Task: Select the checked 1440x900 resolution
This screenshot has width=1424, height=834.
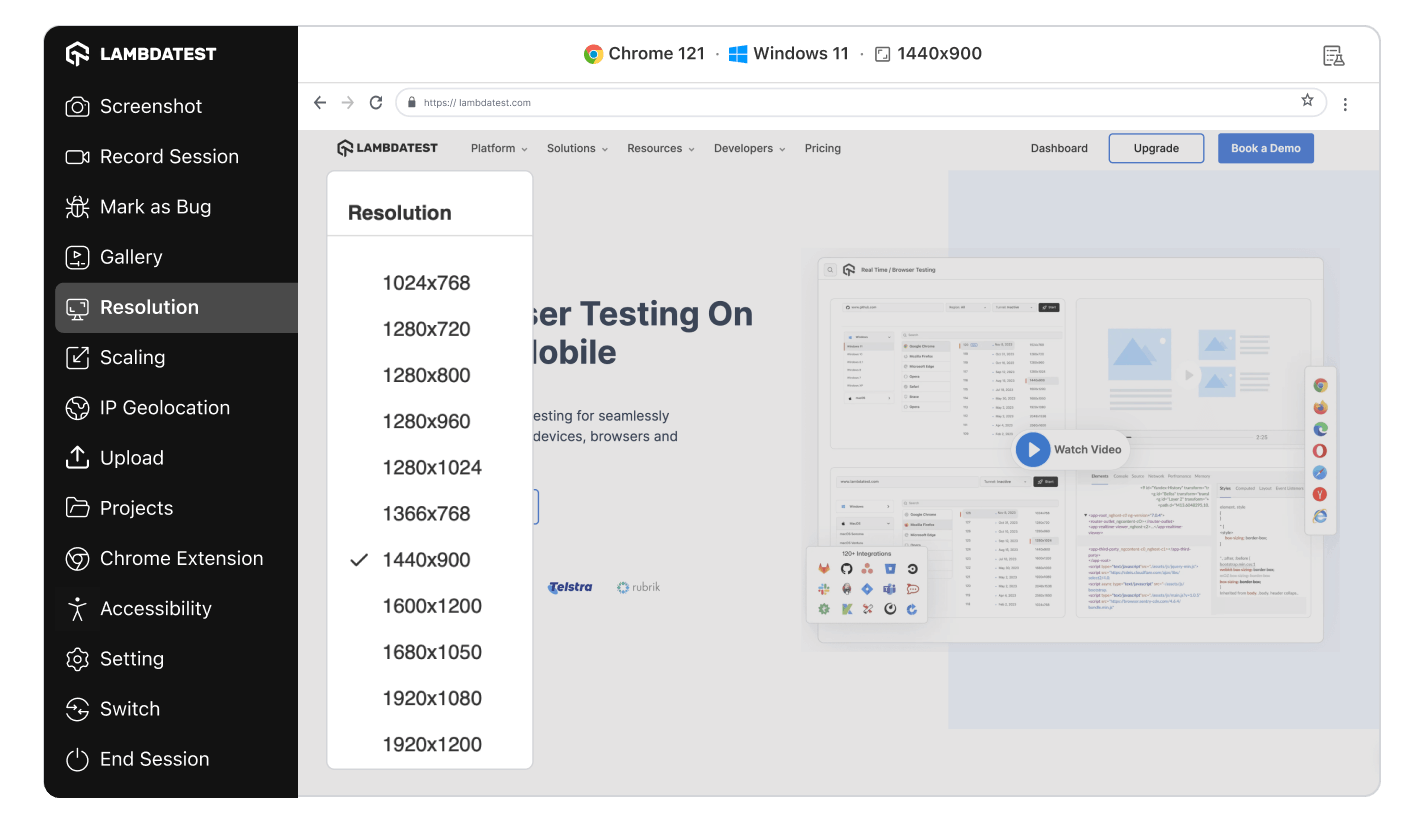Action: (426, 560)
